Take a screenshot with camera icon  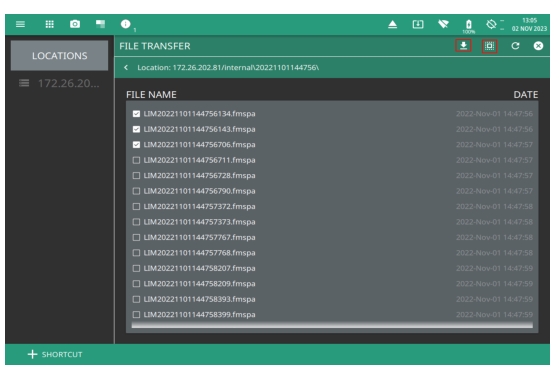75,24
